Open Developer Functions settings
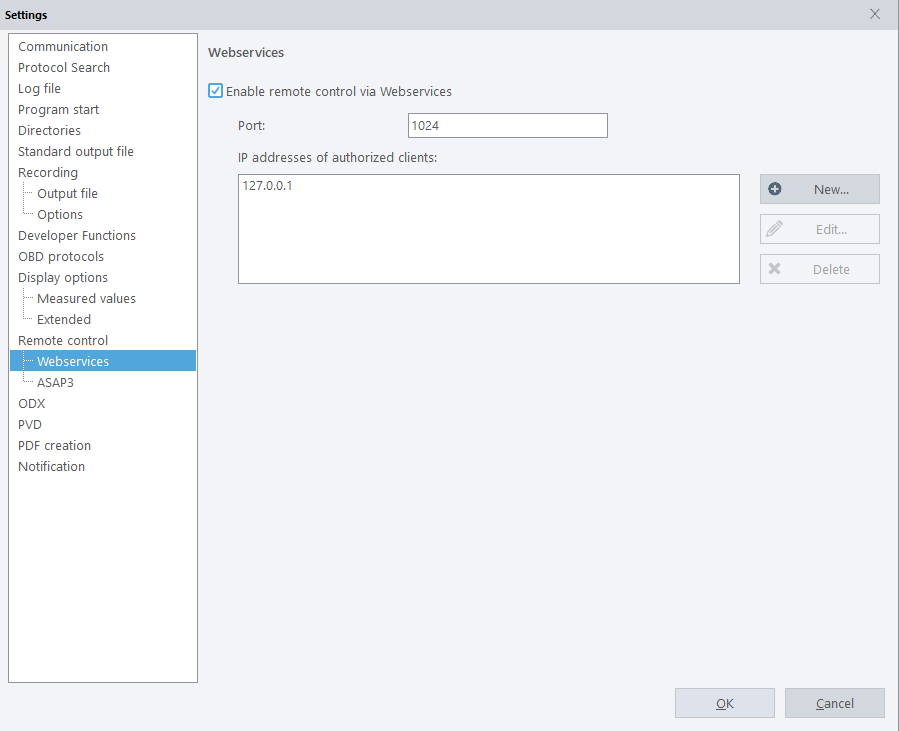Image resolution: width=899 pixels, height=731 pixels. pyautogui.click(x=77, y=236)
